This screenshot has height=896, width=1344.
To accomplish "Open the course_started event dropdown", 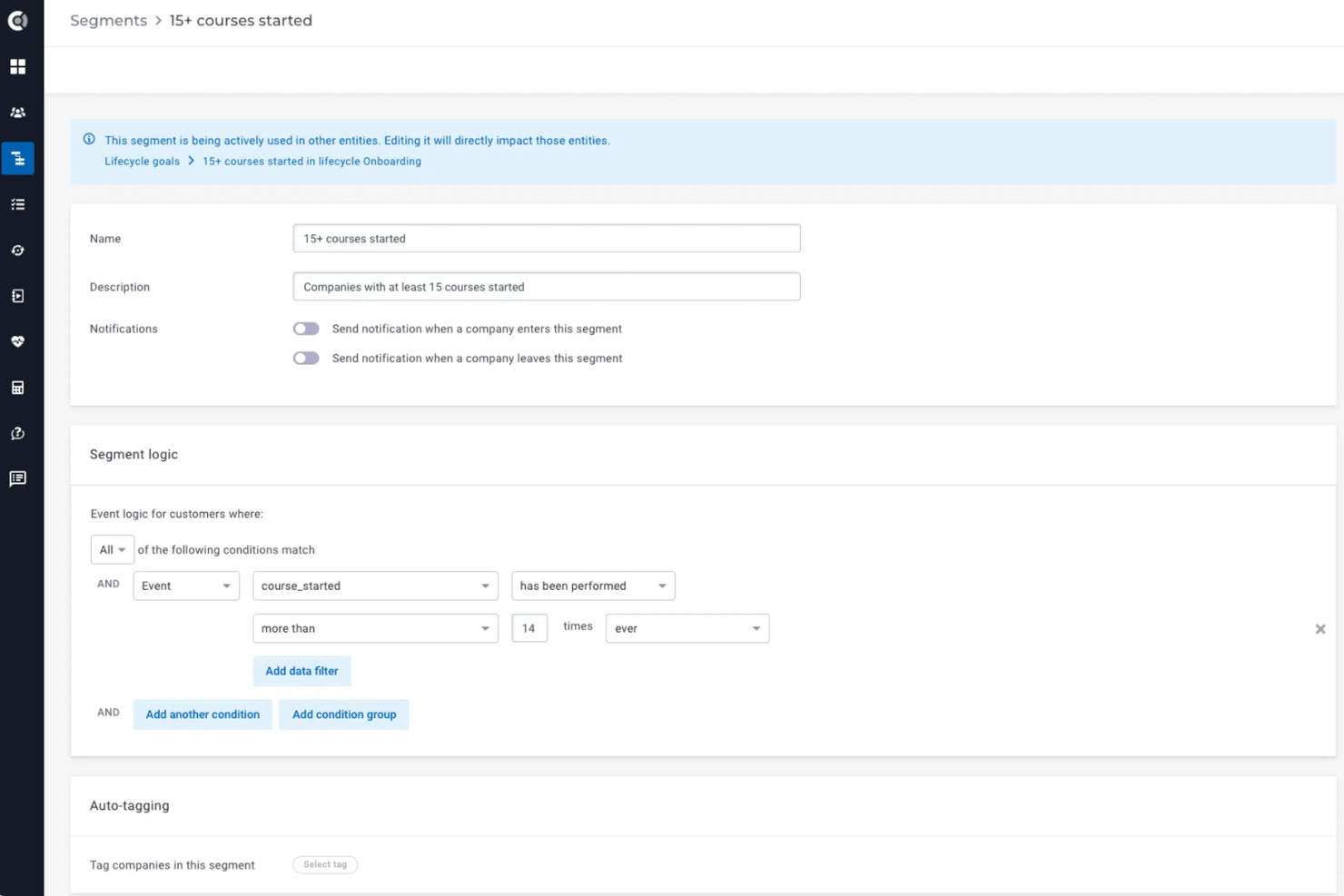I will pos(375,586).
